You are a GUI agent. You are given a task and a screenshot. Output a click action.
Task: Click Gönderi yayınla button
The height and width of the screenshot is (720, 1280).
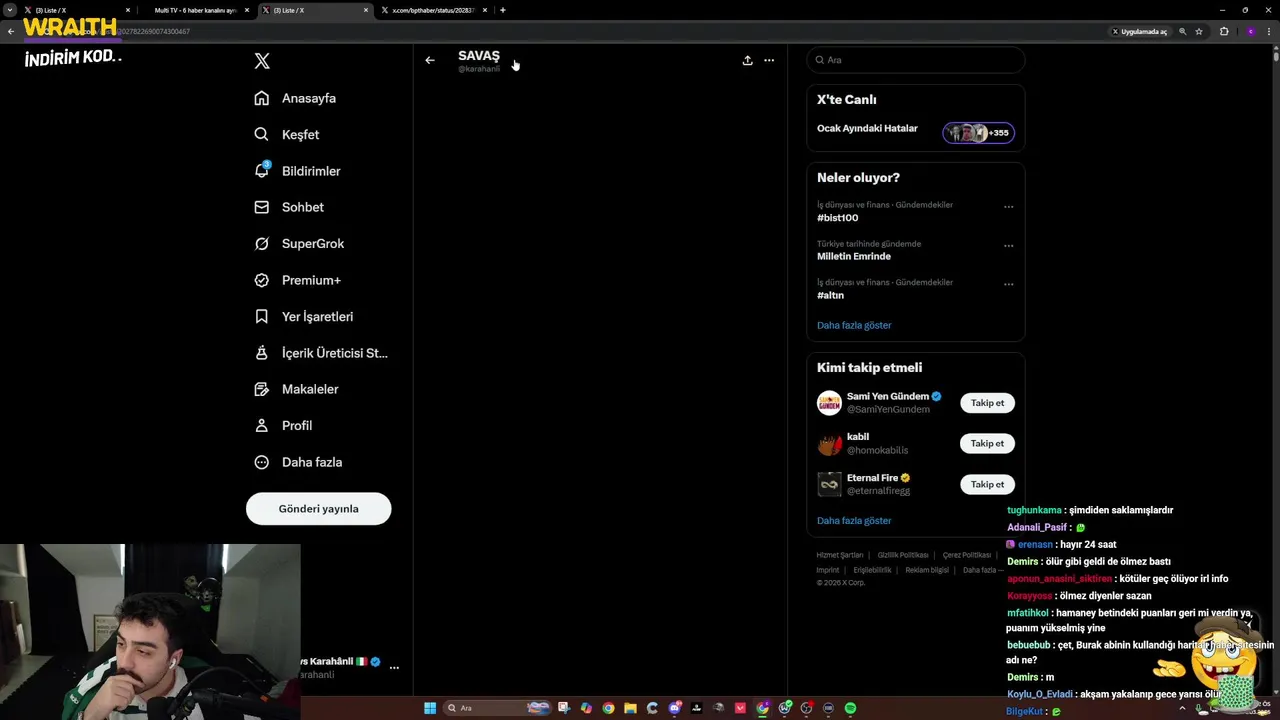(x=318, y=508)
